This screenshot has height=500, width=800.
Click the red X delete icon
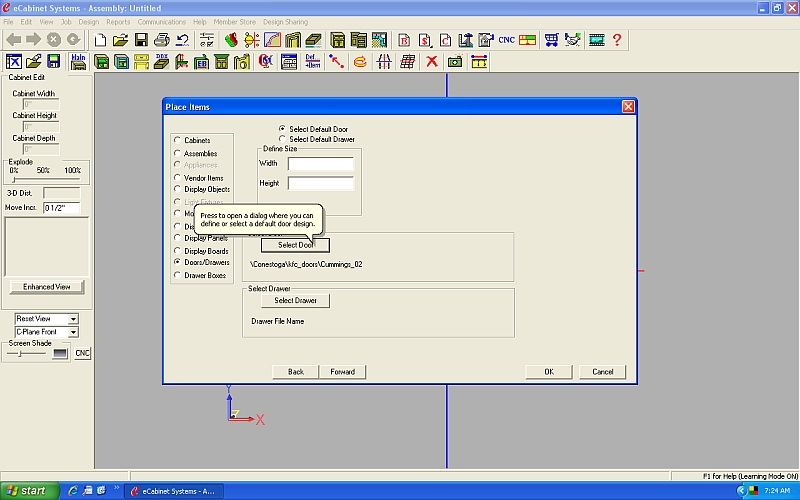pos(432,61)
